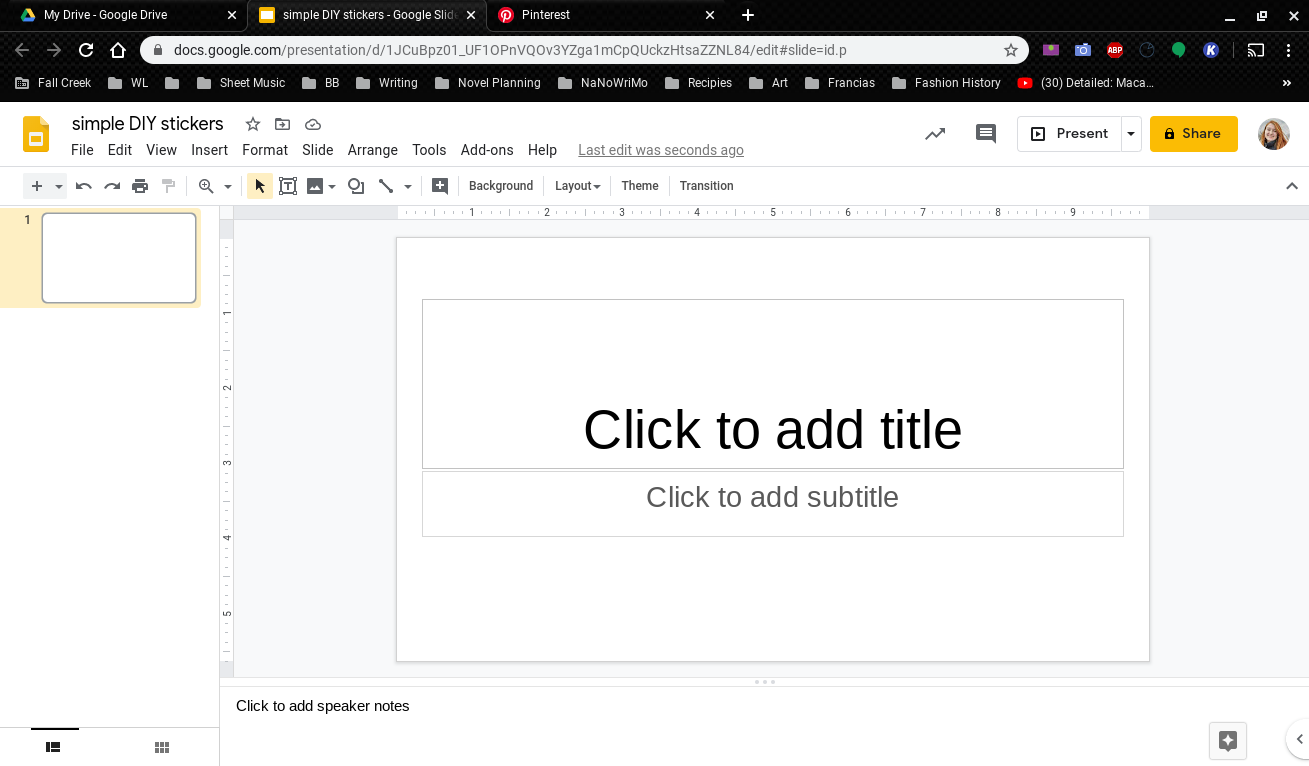1309x766 pixels.
Task: Click the Move to folder icon
Action: coord(281,124)
